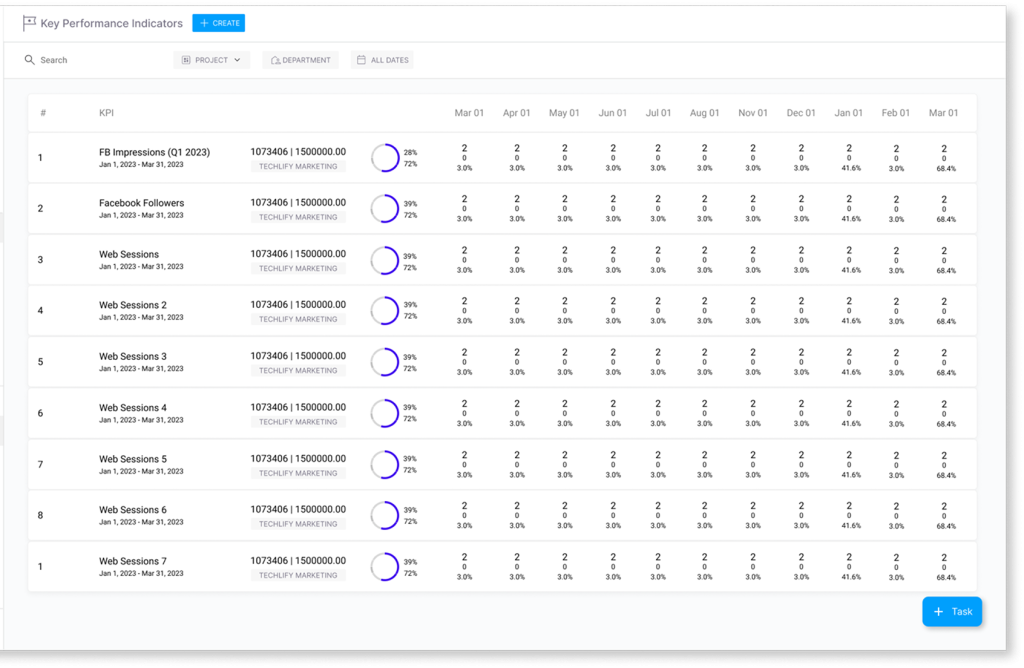Viewport: 1024px width, 668px height.
Task: Expand the Project dropdown chevron
Action: (x=238, y=60)
